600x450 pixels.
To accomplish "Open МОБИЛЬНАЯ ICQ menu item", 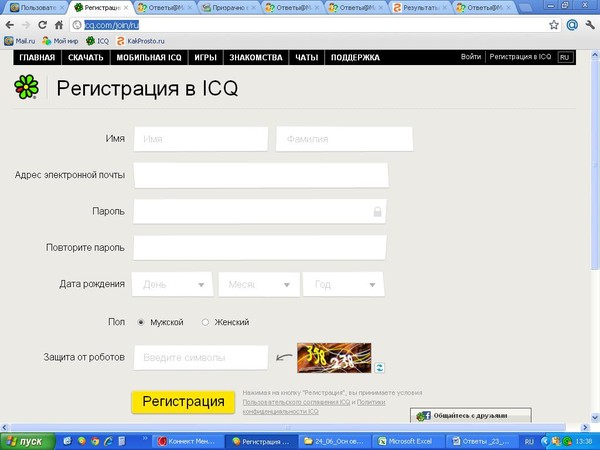I will 149,57.
